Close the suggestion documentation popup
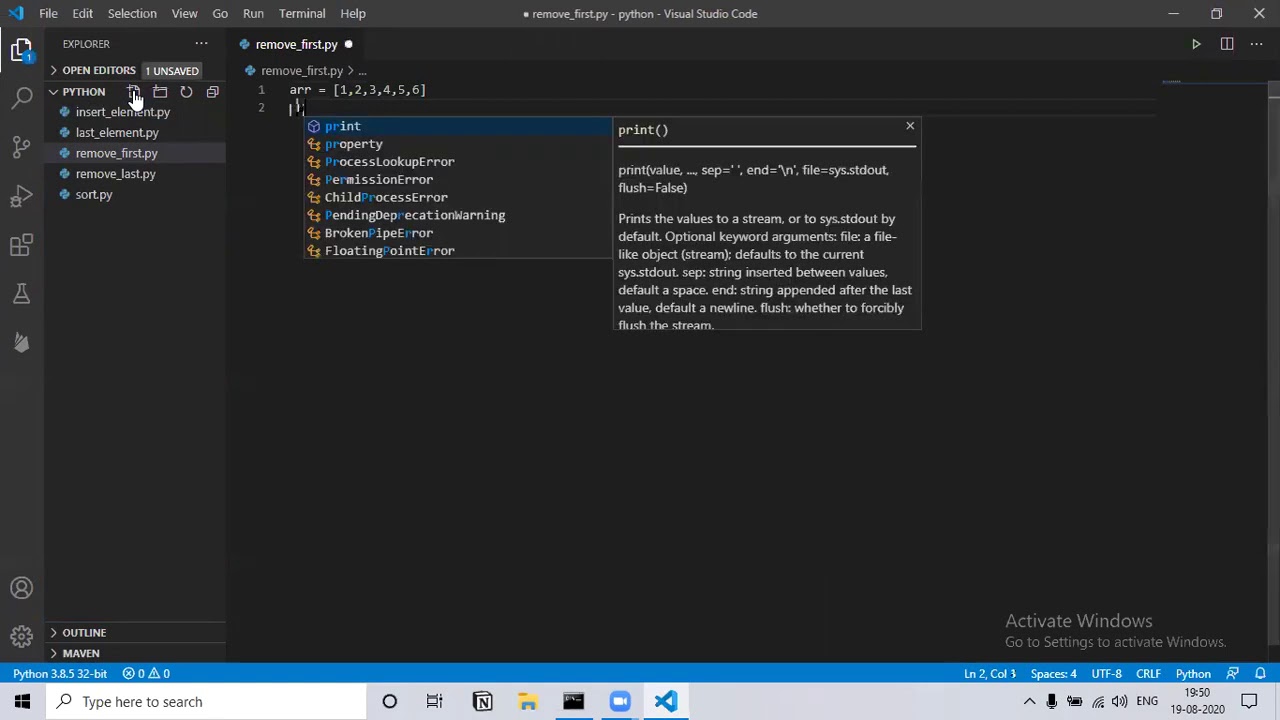Viewport: 1280px width, 720px height. [910, 126]
